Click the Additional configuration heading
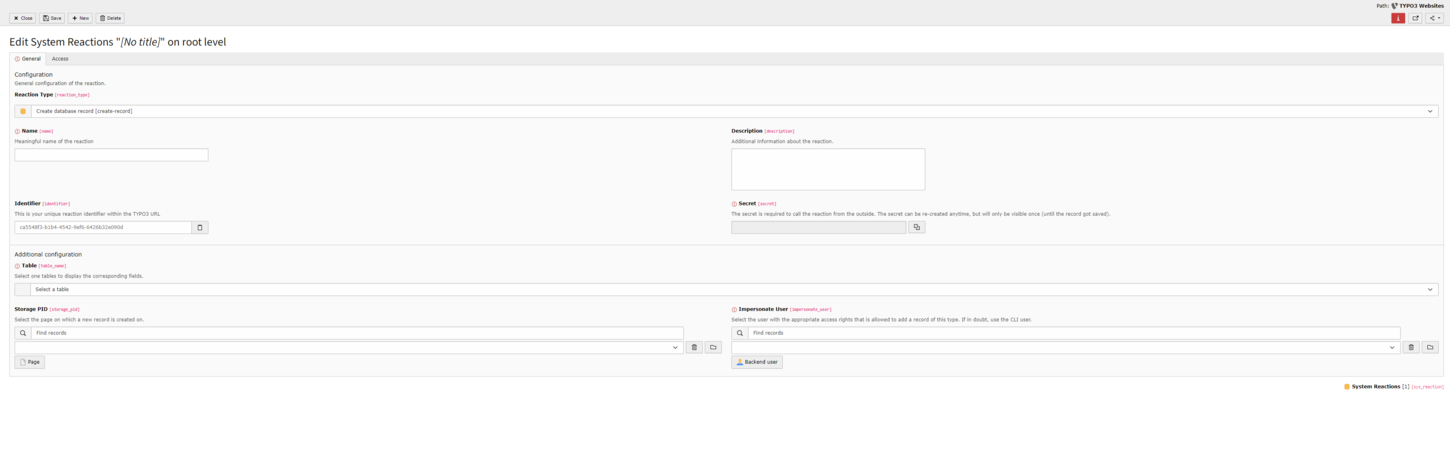 click(48, 254)
